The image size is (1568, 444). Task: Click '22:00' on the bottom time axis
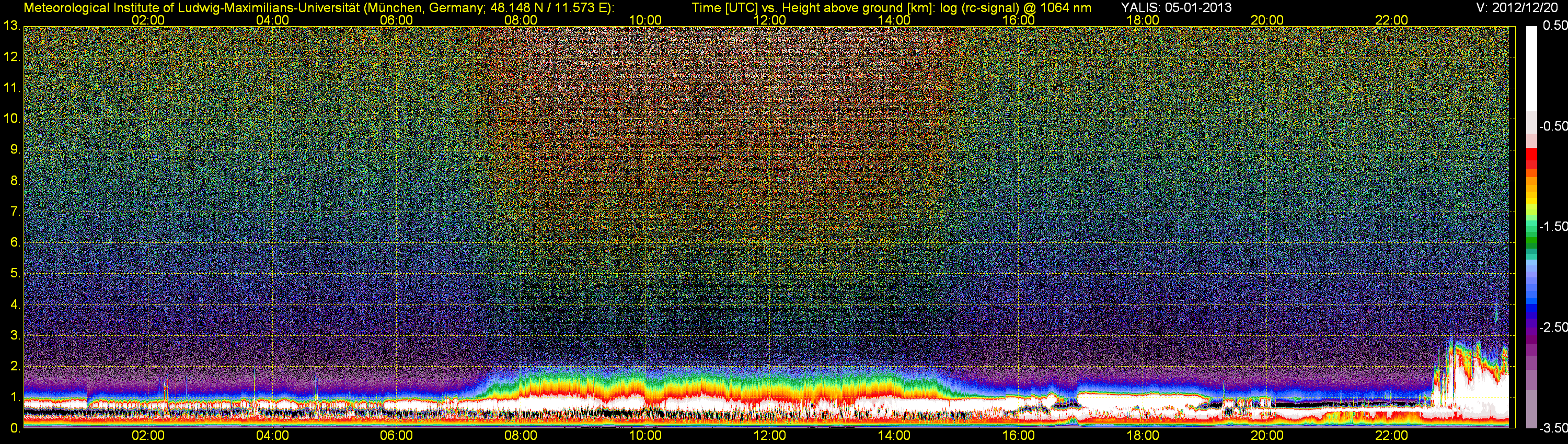point(1391,436)
